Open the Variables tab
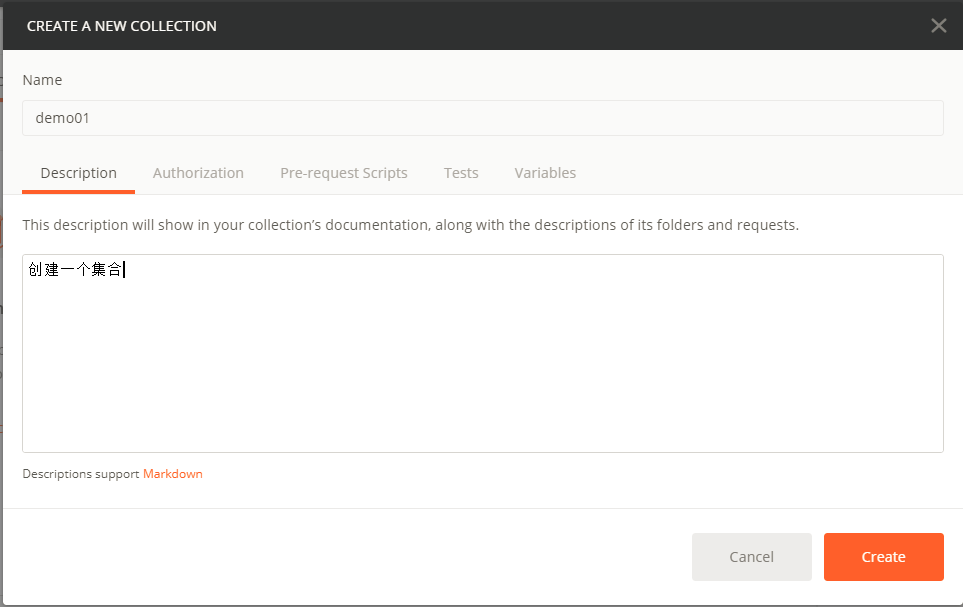The image size is (963, 607). click(545, 173)
